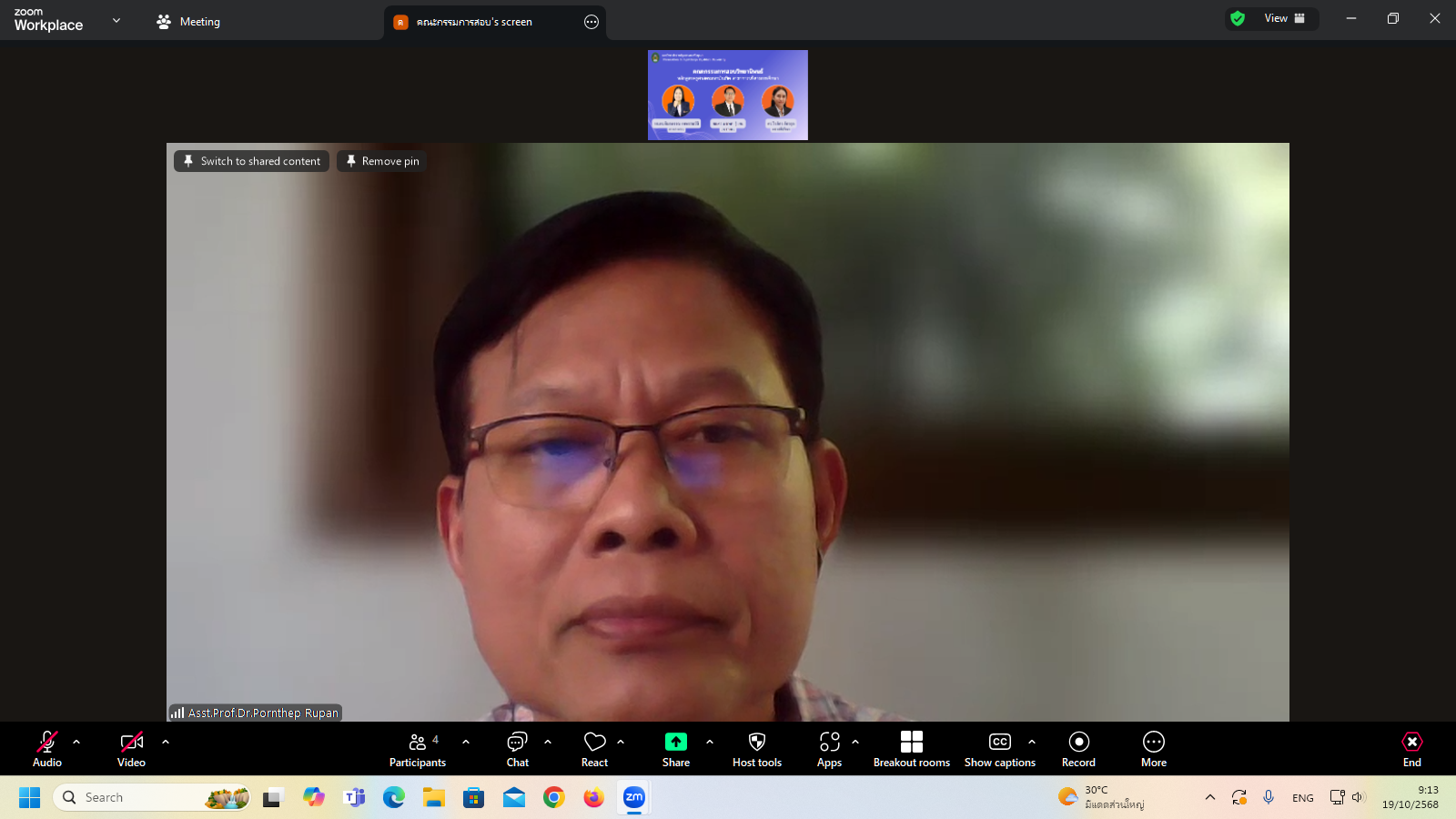Open the View layout menu
The width and height of the screenshot is (1456, 819).
[x=1283, y=18]
